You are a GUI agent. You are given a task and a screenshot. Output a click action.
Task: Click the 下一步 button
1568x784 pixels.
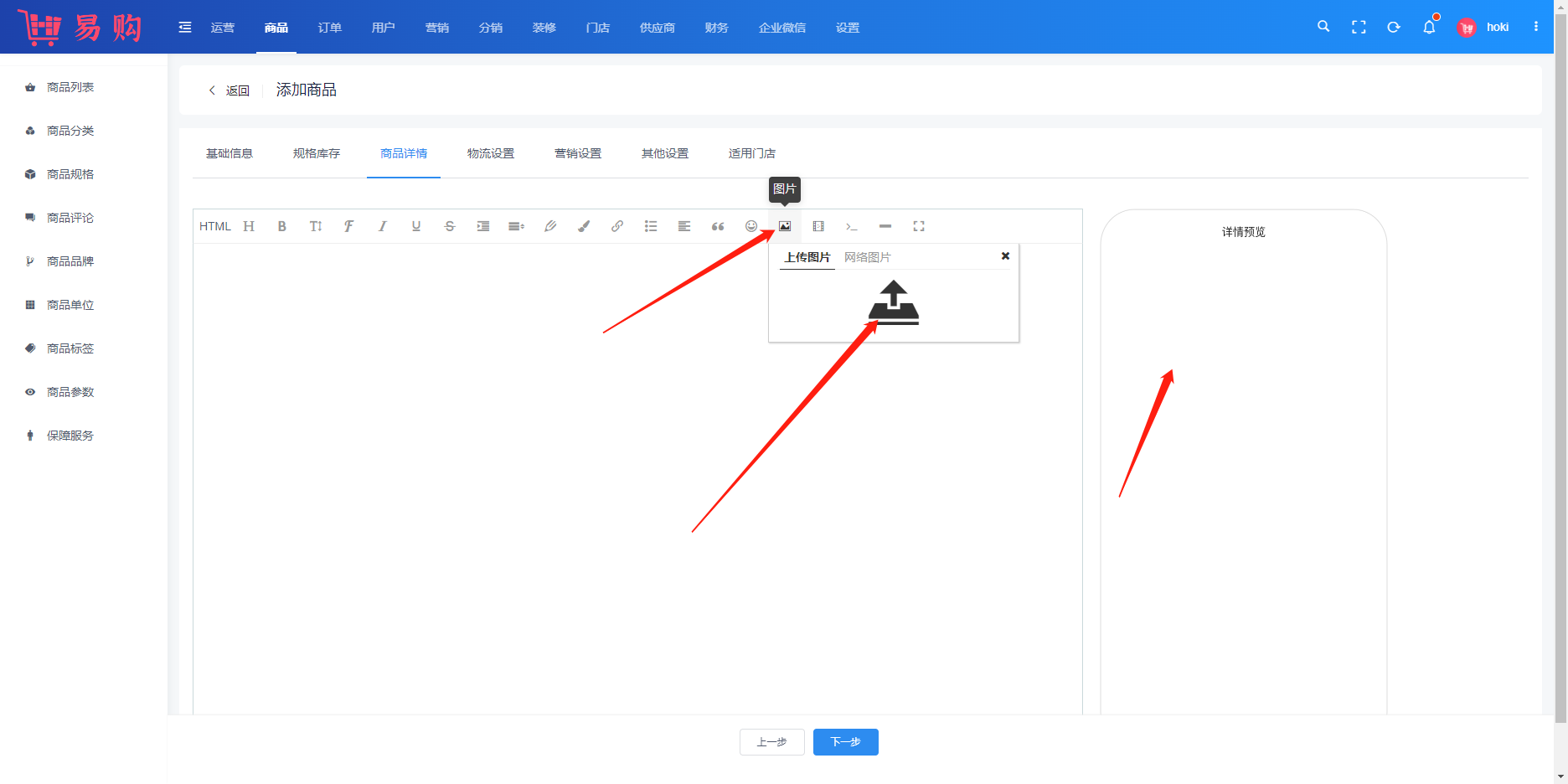pos(845,742)
